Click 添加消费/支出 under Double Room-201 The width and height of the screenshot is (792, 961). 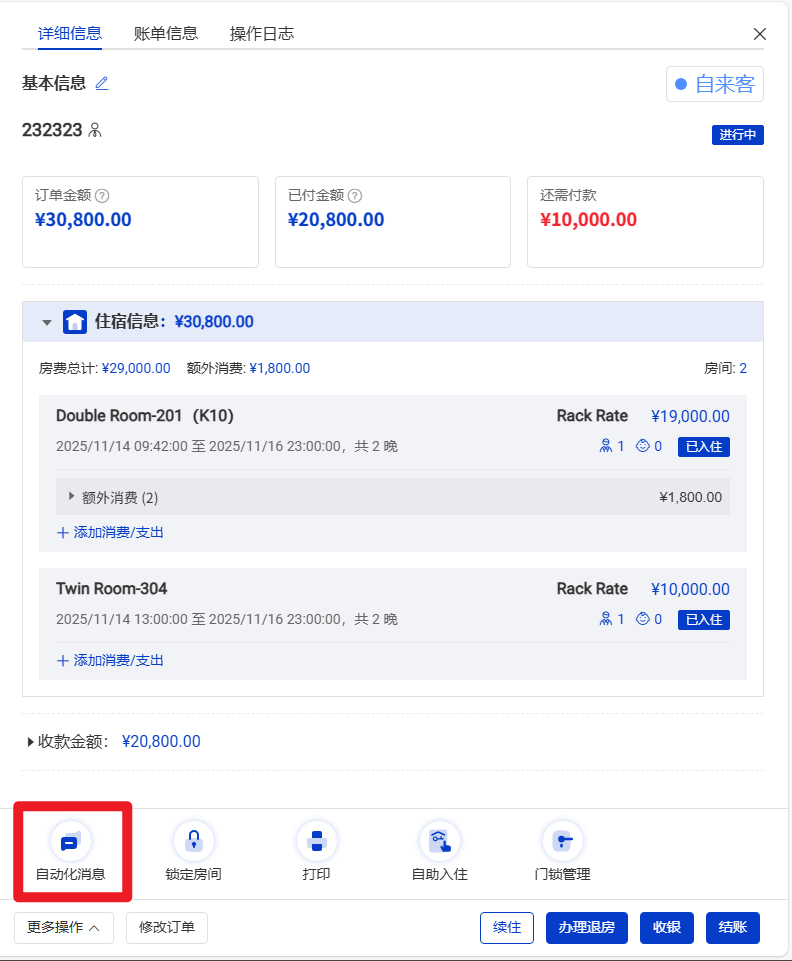[x=111, y=532]
